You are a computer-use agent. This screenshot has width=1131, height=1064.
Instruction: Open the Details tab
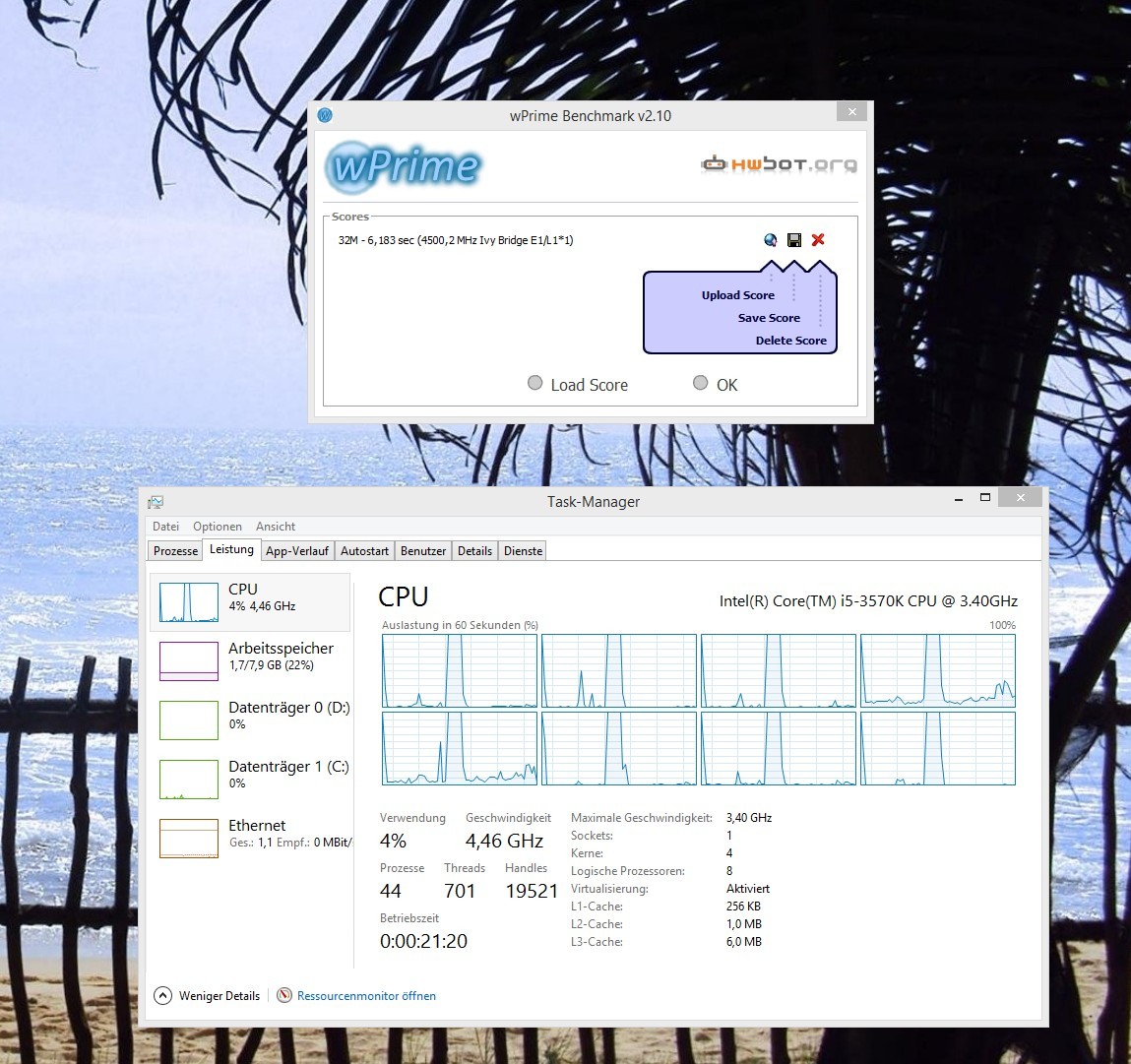(x=474, y=551)
